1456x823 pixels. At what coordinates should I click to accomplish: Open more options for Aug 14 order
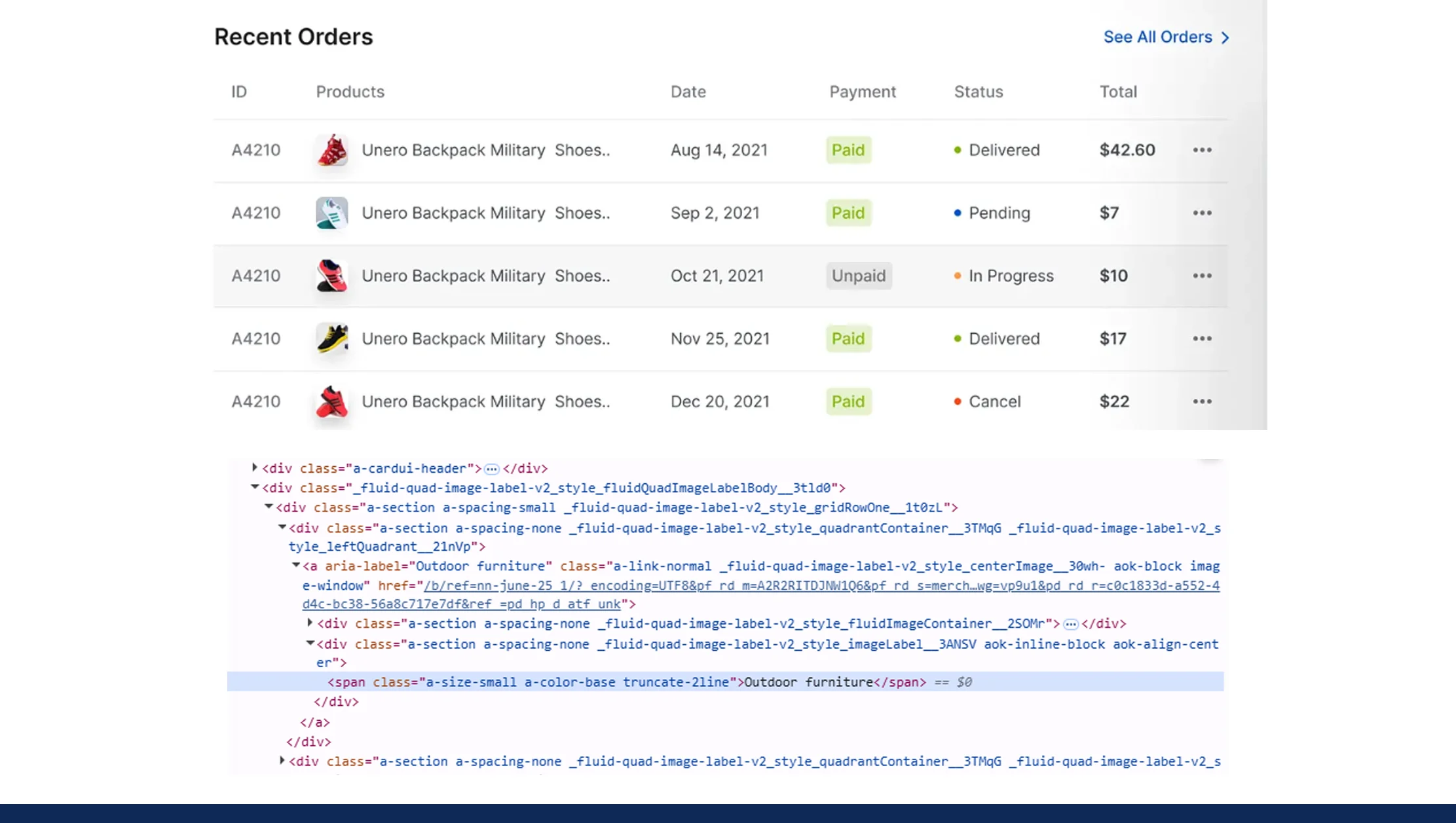tap(1202, 150)
